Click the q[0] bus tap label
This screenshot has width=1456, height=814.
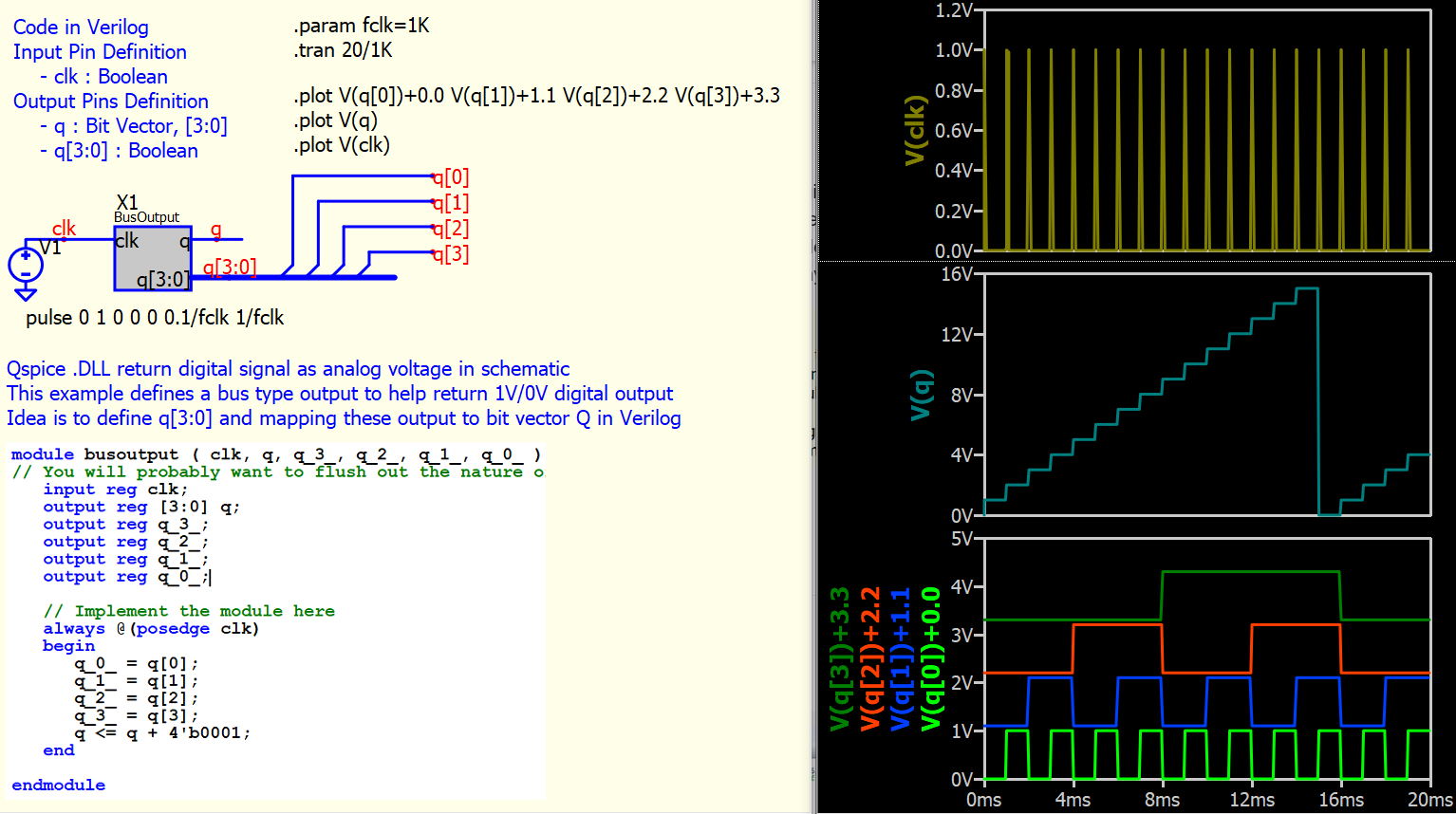(450, 177)
